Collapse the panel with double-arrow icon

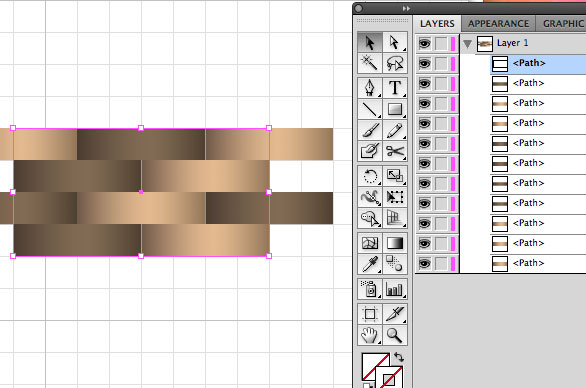[406, 8]
